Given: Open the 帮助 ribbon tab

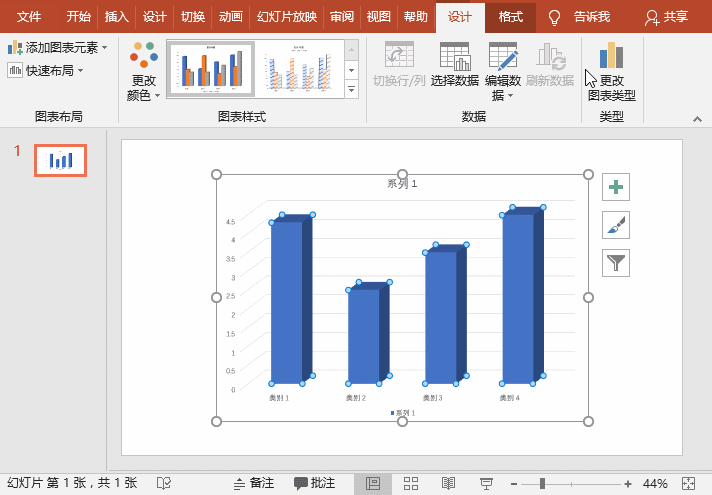Looking at the screenshot, I should click(415, 17).
